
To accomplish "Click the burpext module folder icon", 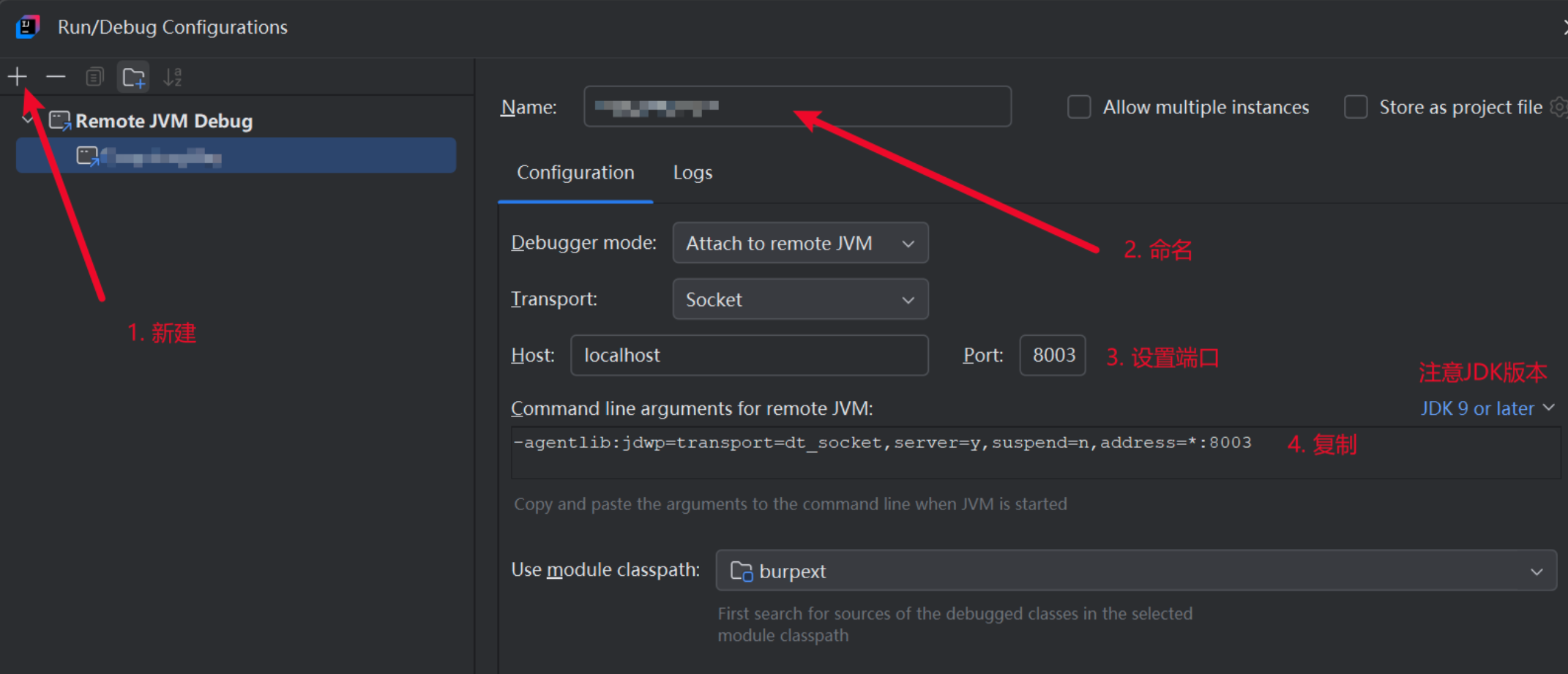I will click(x=742, y=571).
